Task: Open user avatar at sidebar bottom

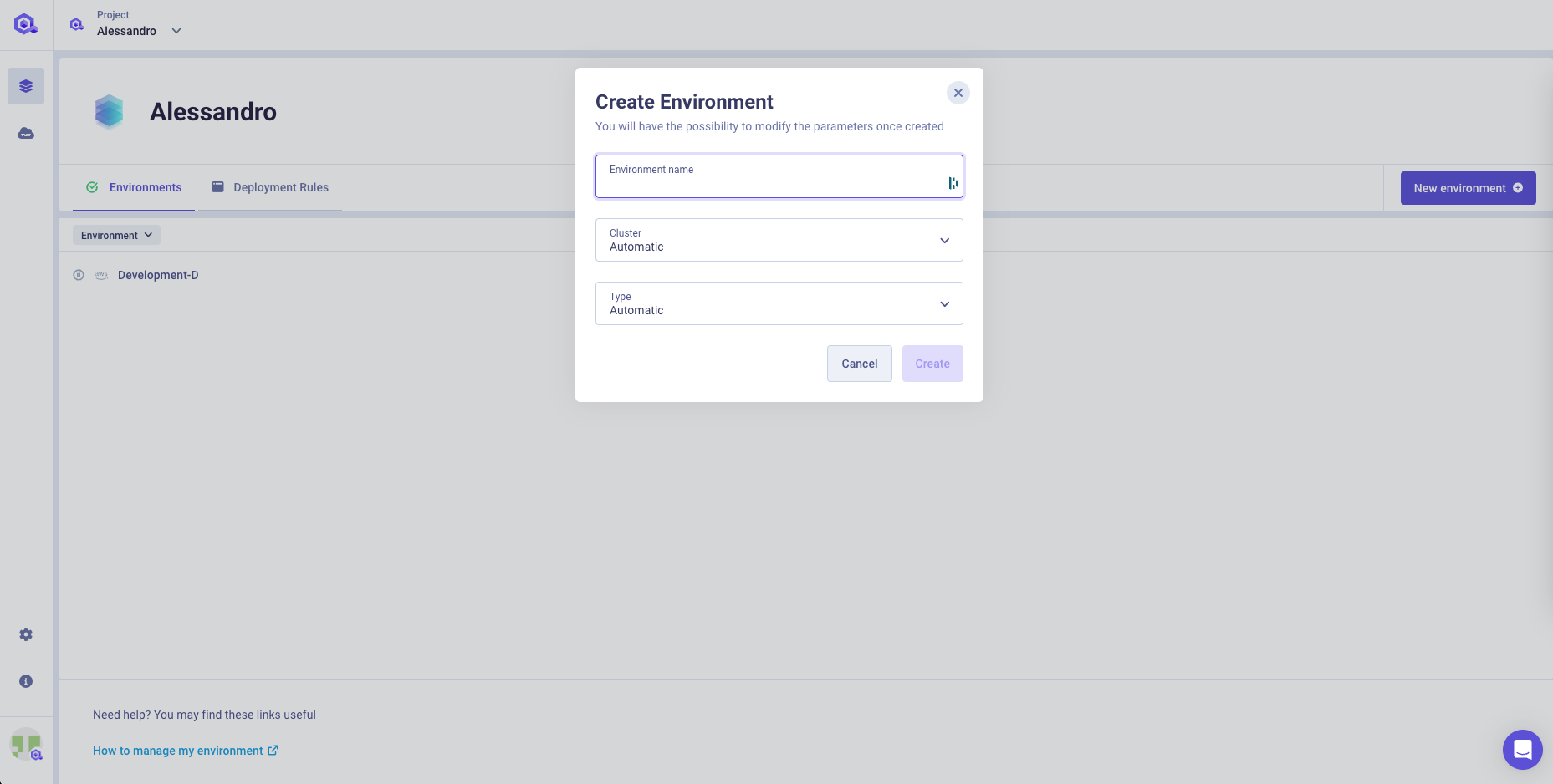Action: 26,744
